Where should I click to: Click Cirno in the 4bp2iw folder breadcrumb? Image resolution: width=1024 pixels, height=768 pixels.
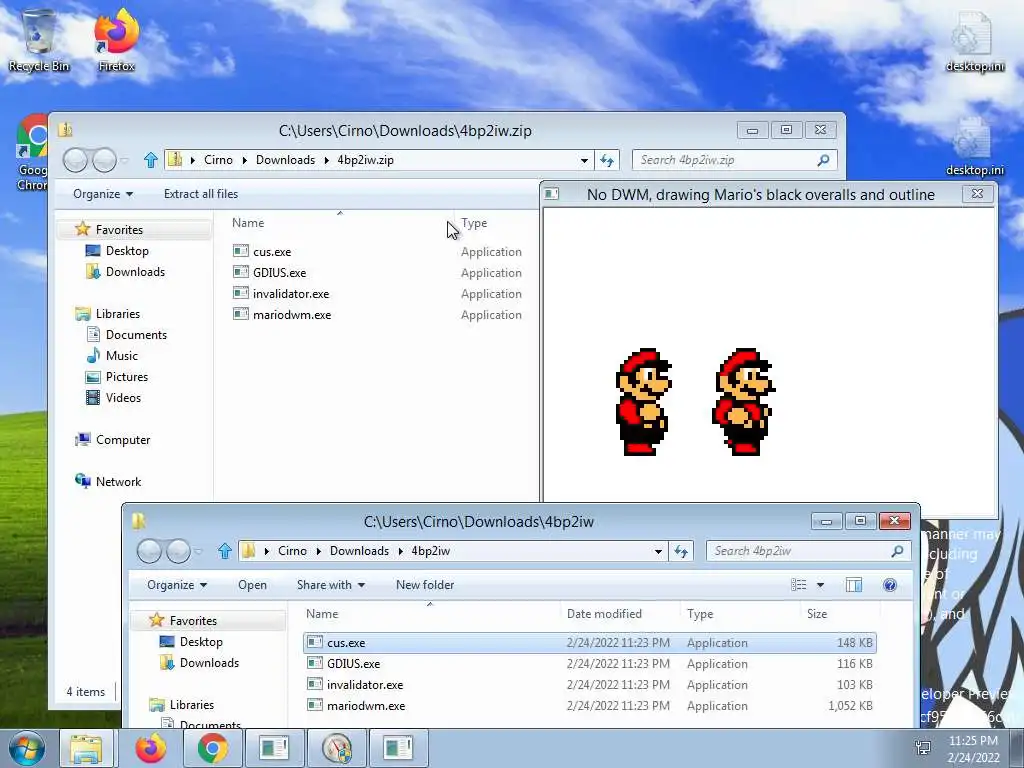[292, 551]
